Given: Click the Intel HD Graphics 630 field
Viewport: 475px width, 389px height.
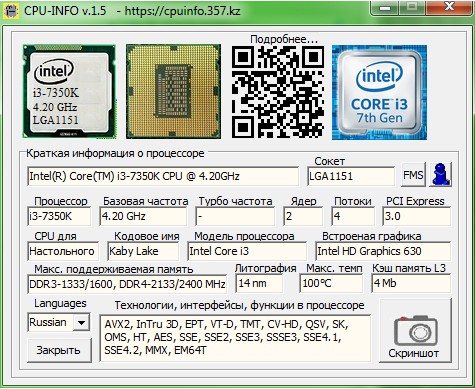Looking at the screenshot, I should click(383, 251).
